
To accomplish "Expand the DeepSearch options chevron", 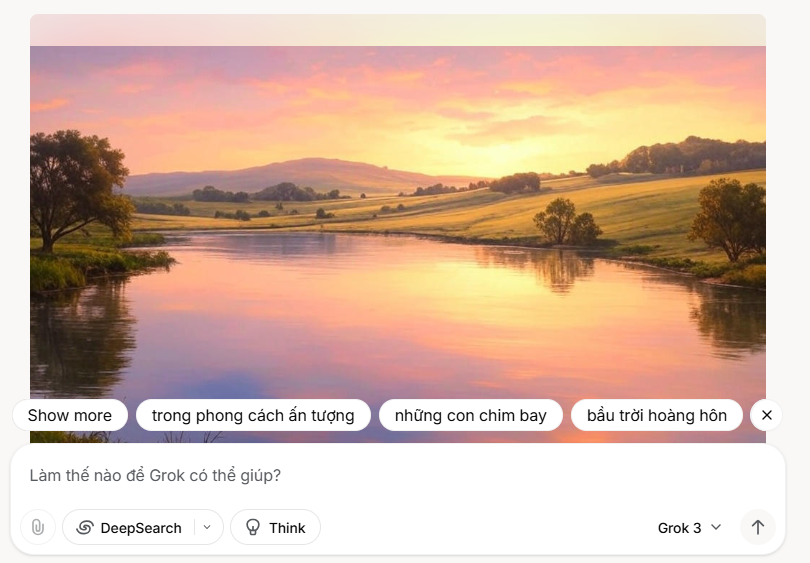I will pyautogui.click(x=207, y=528).
